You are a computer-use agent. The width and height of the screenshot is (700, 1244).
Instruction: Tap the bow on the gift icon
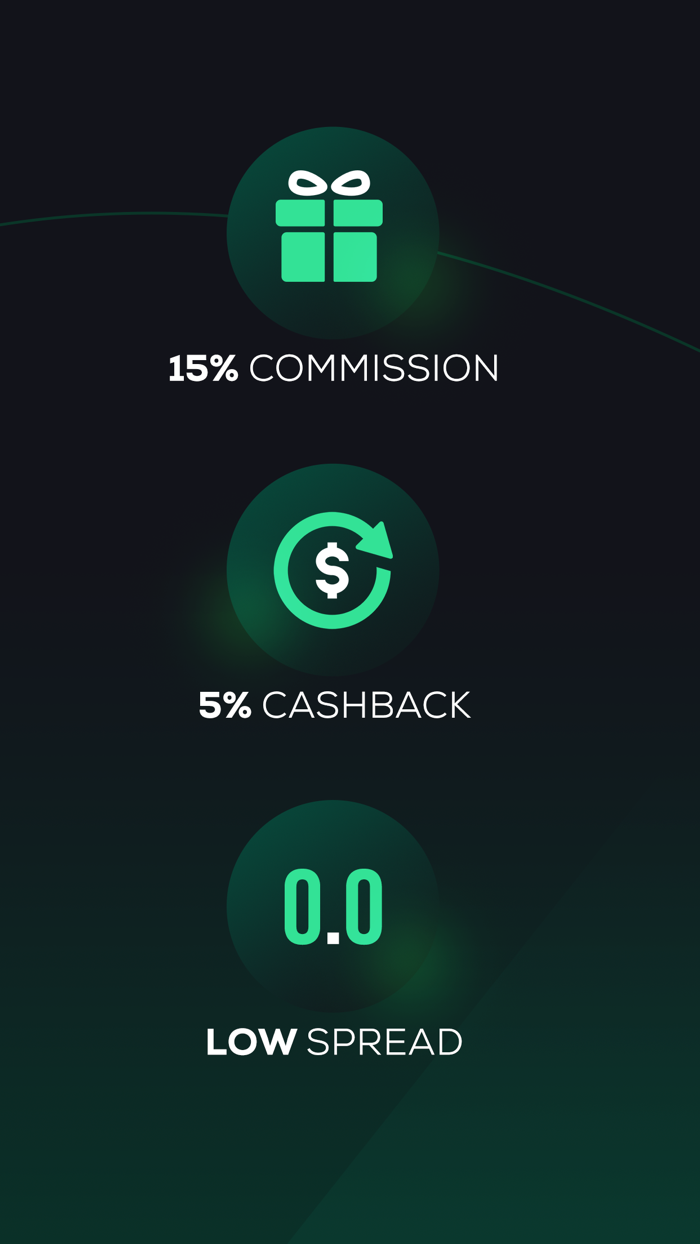tap(329, 183)
